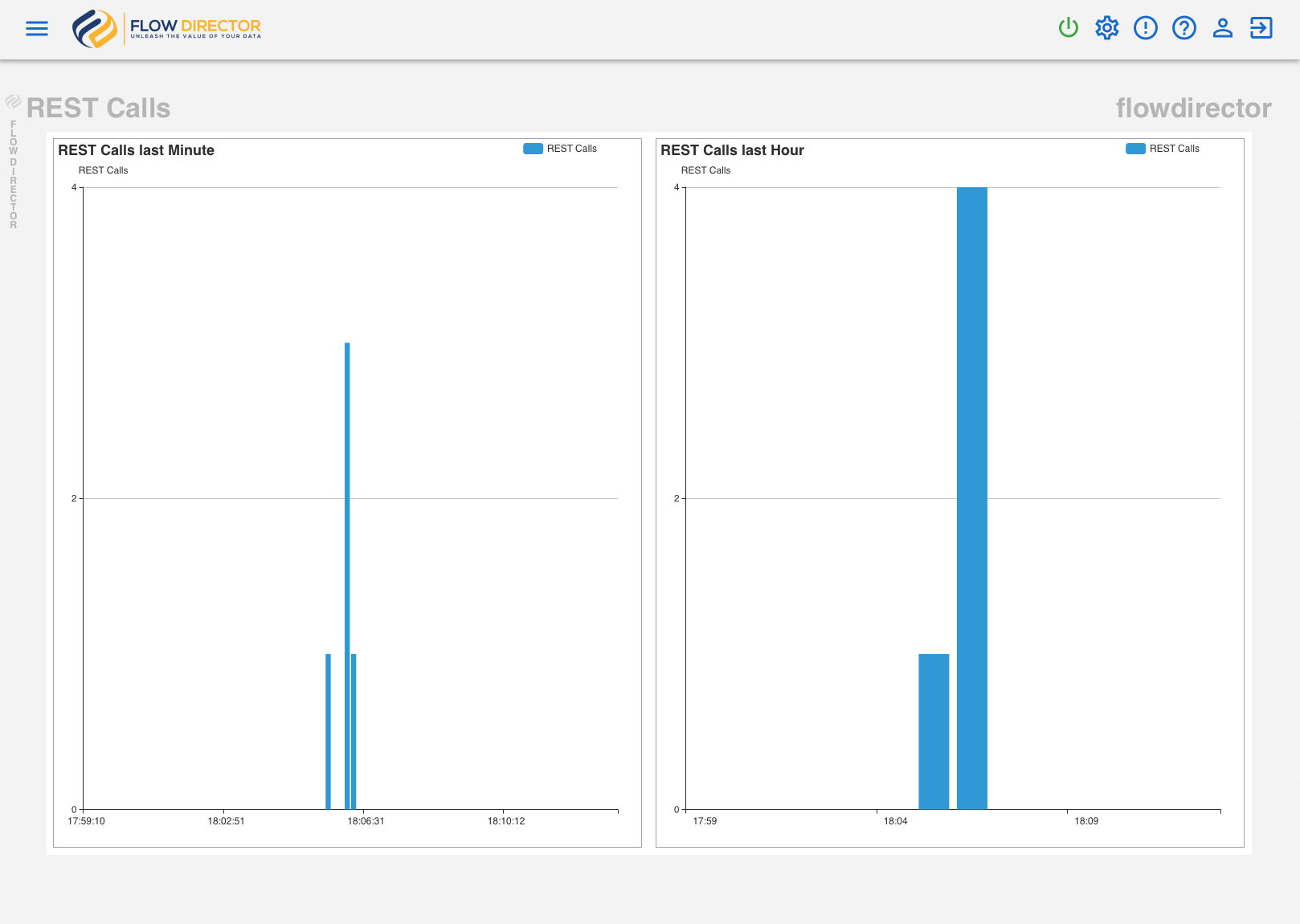Click the REST Calls last Minute title
The image size is (1300, 924).
pos(136,150)
